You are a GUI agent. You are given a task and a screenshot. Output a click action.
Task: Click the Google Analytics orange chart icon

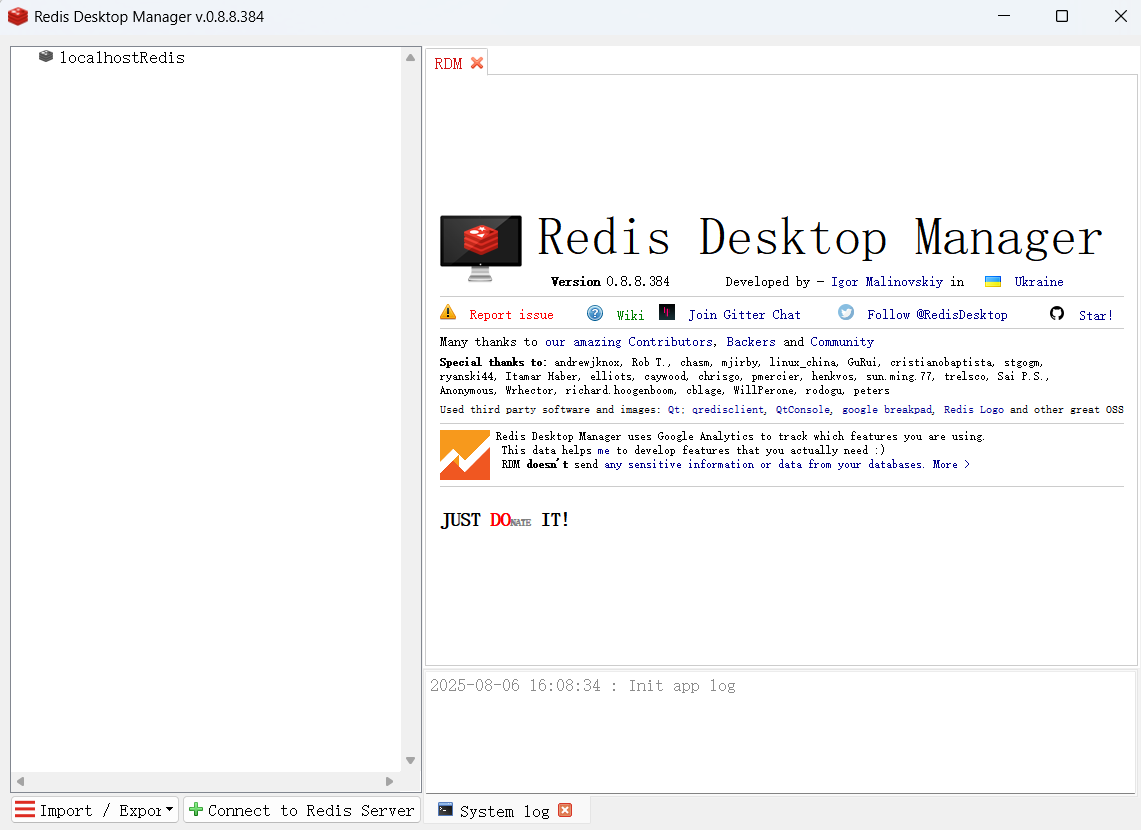(465, 455)
